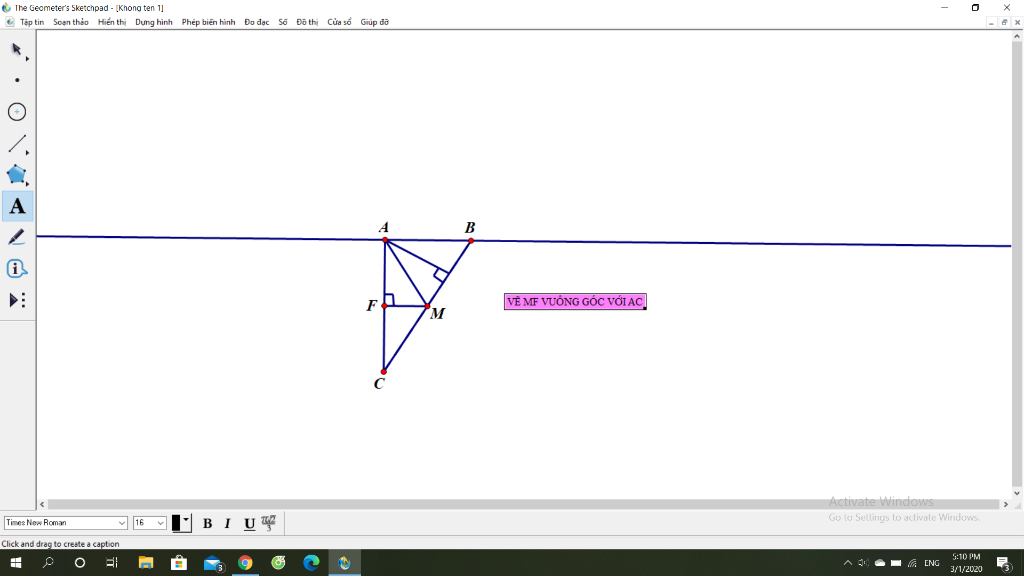1024x576 pixels.
Task: Select the Point tool
Action: tap(17, 80)
